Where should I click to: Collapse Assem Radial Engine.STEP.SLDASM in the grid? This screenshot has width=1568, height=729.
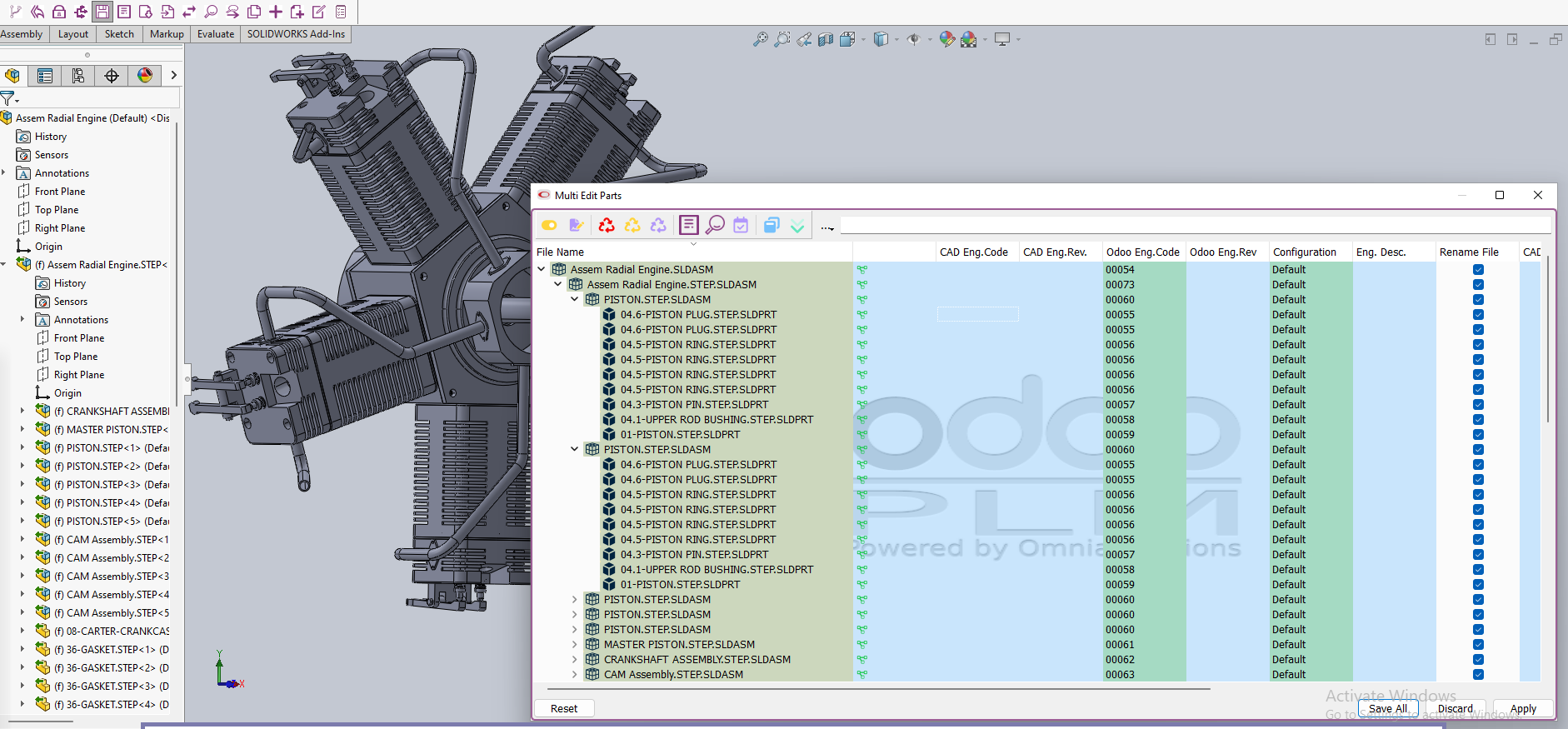pos(558,284)
